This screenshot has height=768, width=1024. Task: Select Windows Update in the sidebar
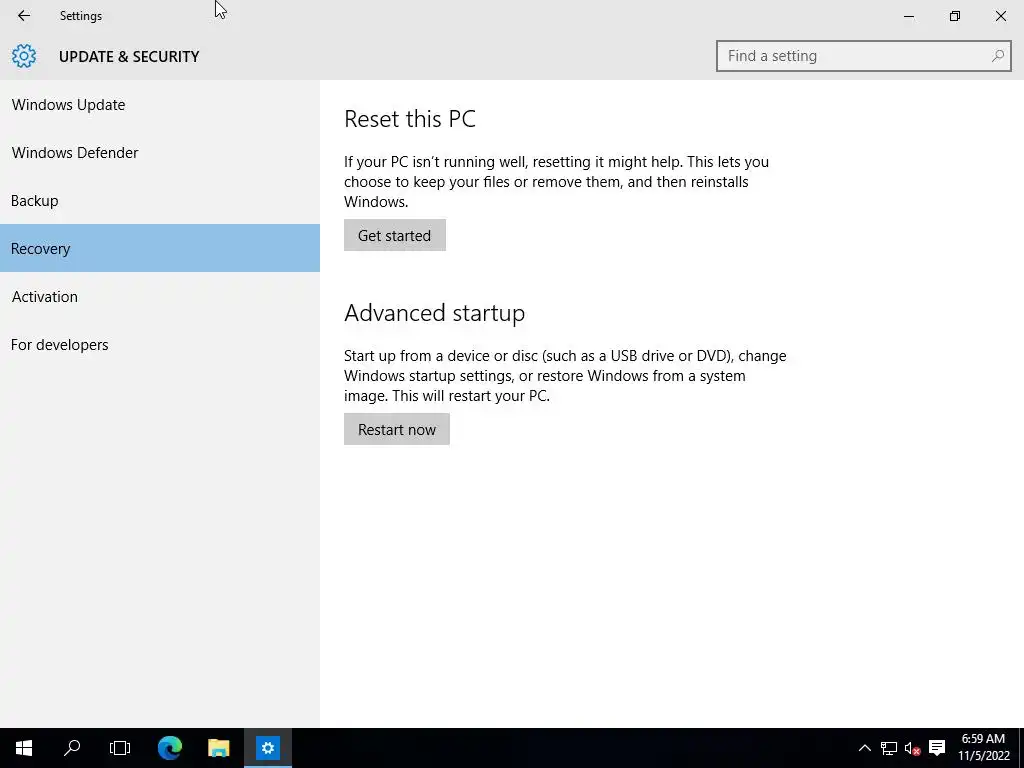tap(160, 104)
